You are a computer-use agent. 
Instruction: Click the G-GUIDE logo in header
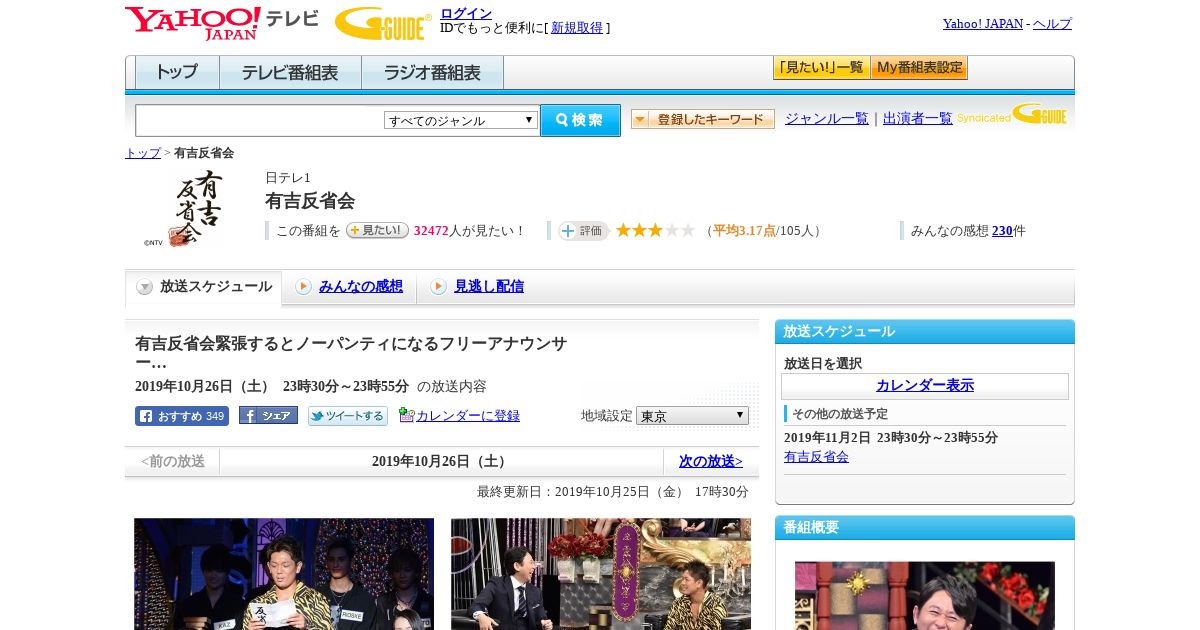(x=383, y=23)
